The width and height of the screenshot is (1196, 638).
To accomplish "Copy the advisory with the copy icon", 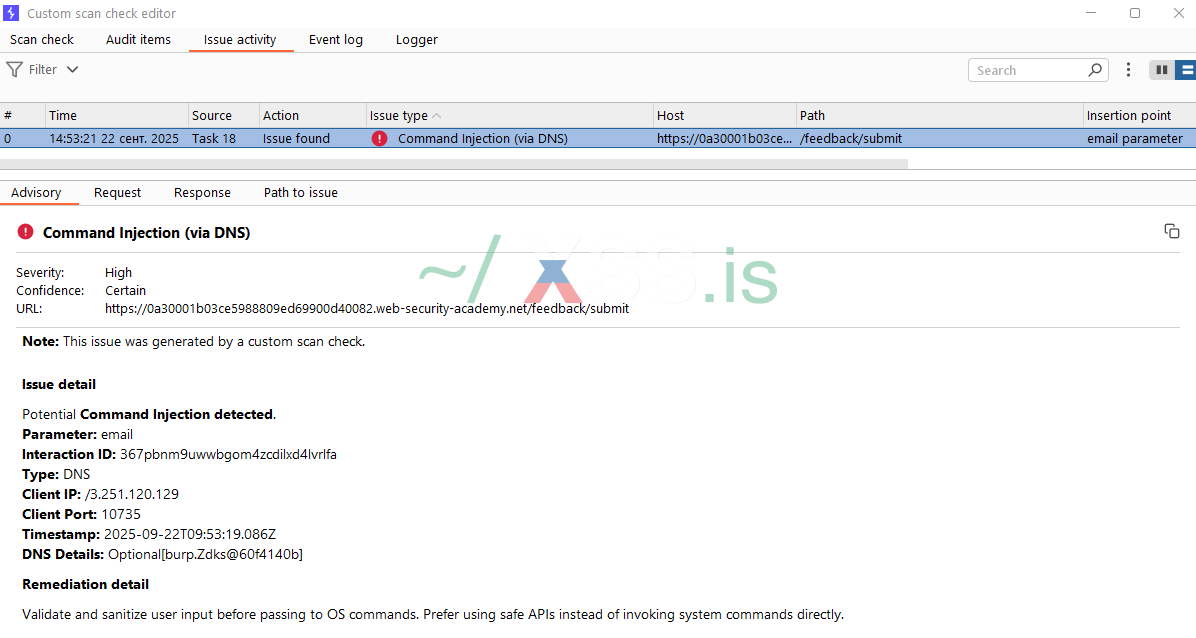I will [x=1172, y=231].
